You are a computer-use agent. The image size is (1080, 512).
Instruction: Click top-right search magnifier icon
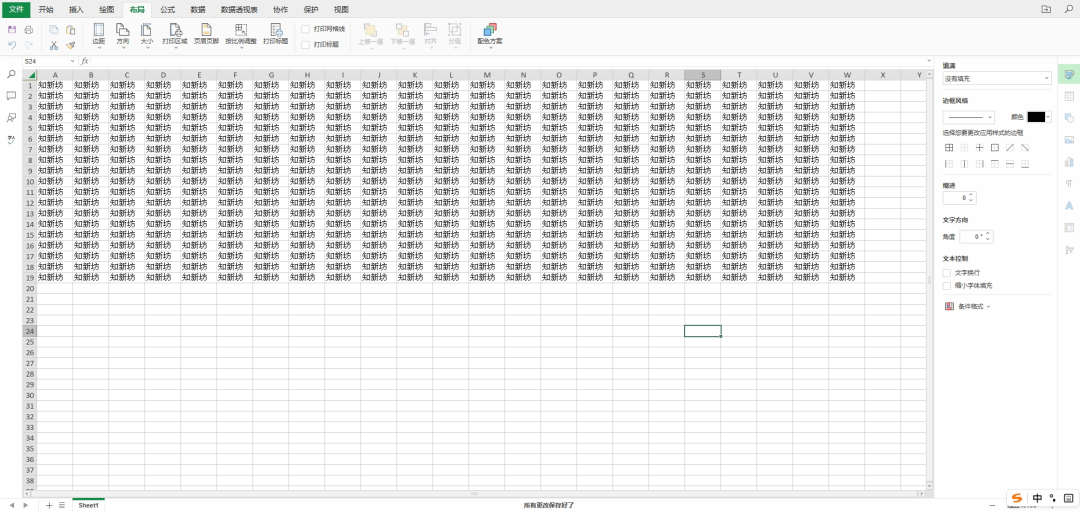1069,9
